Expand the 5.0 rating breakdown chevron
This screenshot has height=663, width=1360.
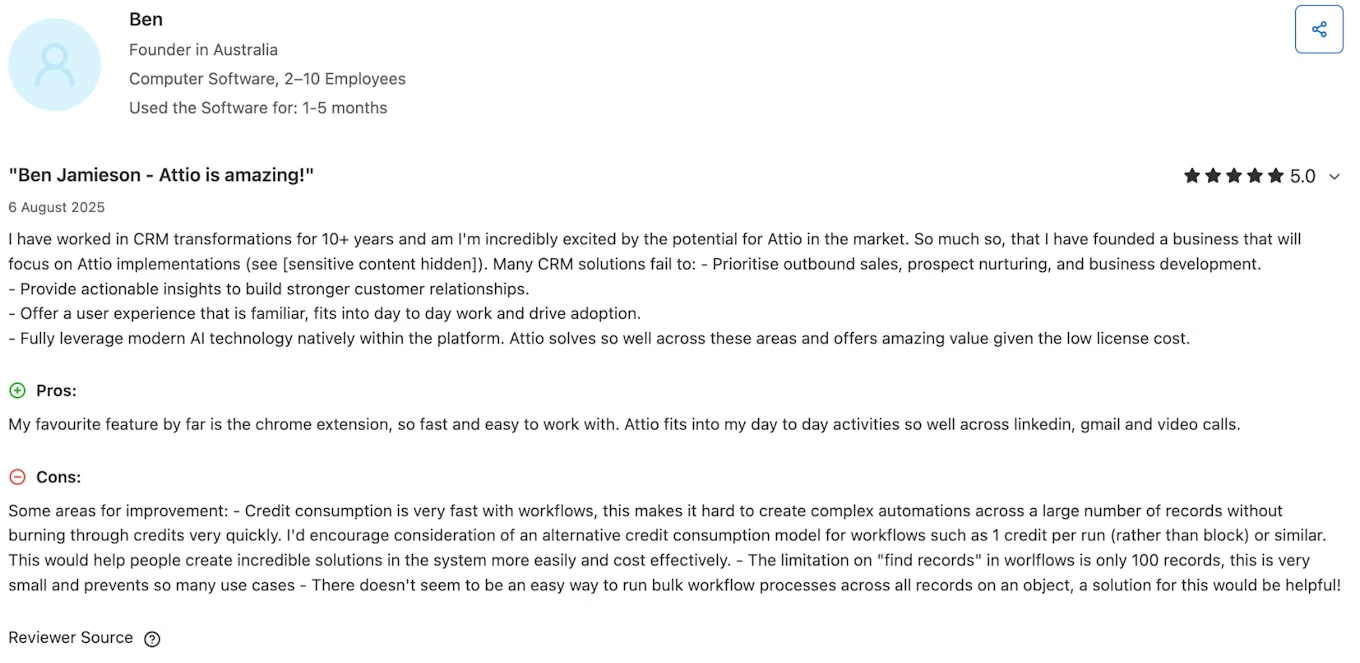click(x=1334, y=177)
